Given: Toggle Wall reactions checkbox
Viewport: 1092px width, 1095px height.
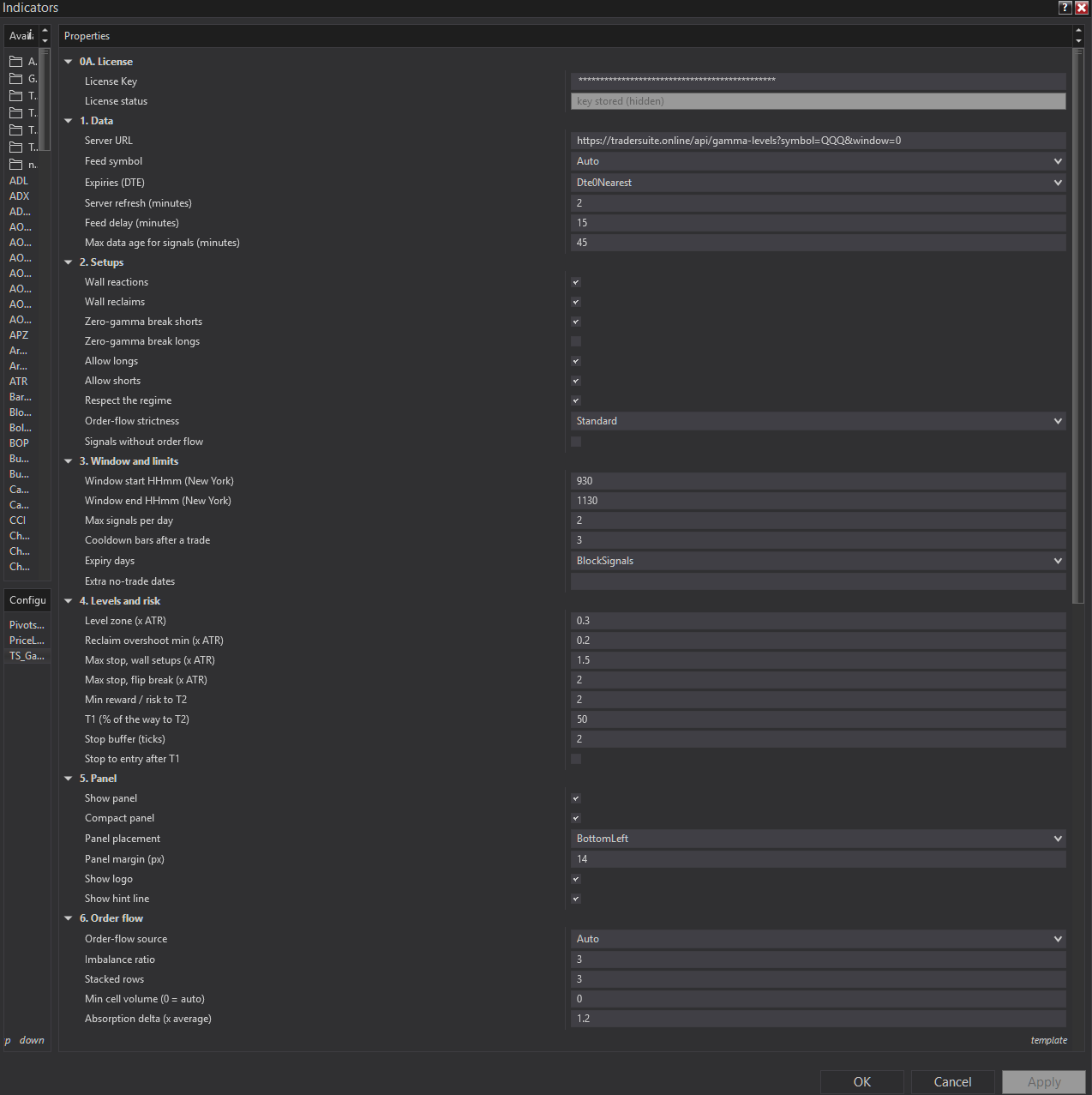Looking at the screenshot, I should click(x=576, y=282).
